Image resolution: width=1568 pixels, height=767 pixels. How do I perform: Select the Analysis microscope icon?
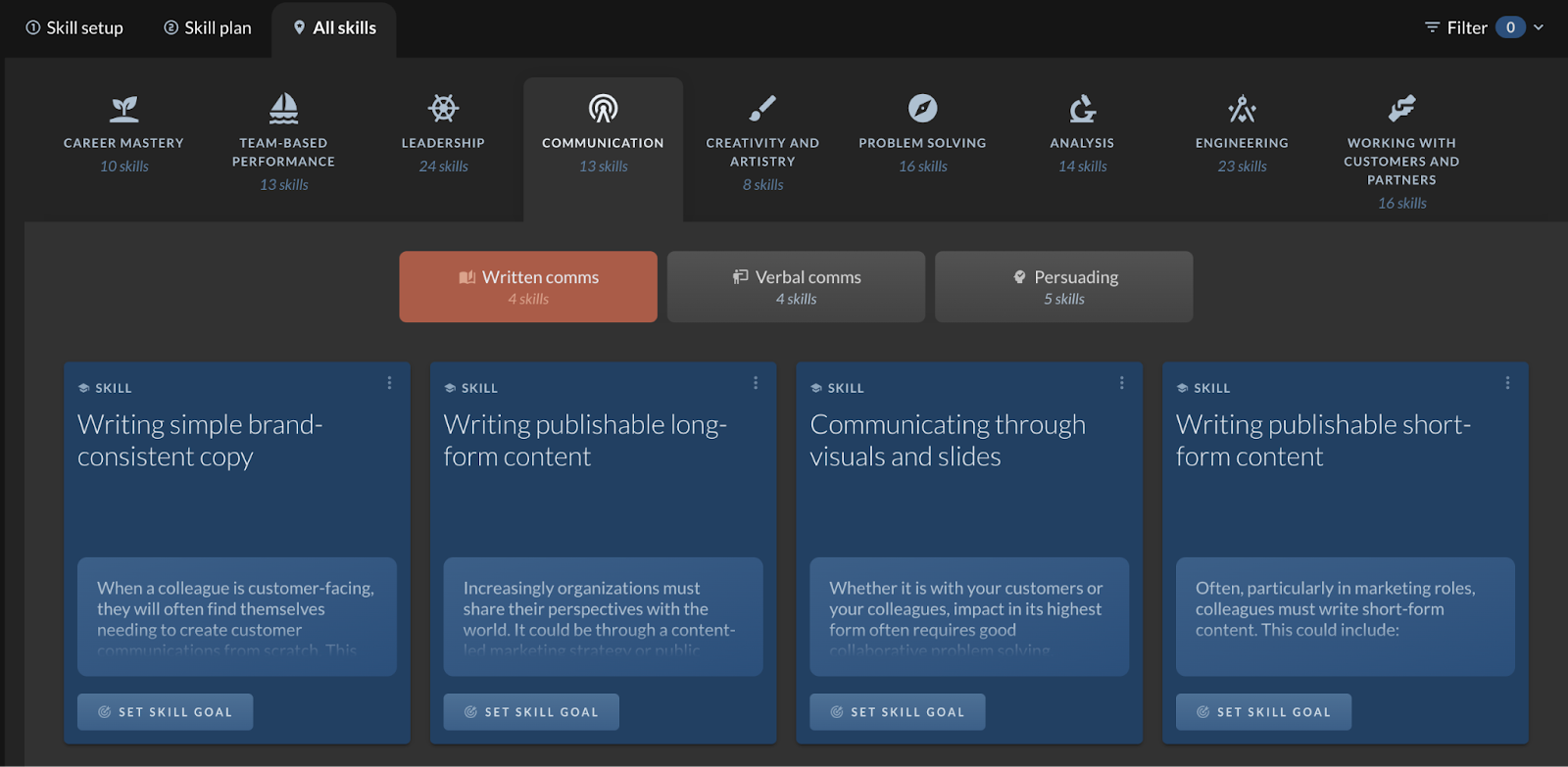pyautogui.click(x=1082, y=108)
